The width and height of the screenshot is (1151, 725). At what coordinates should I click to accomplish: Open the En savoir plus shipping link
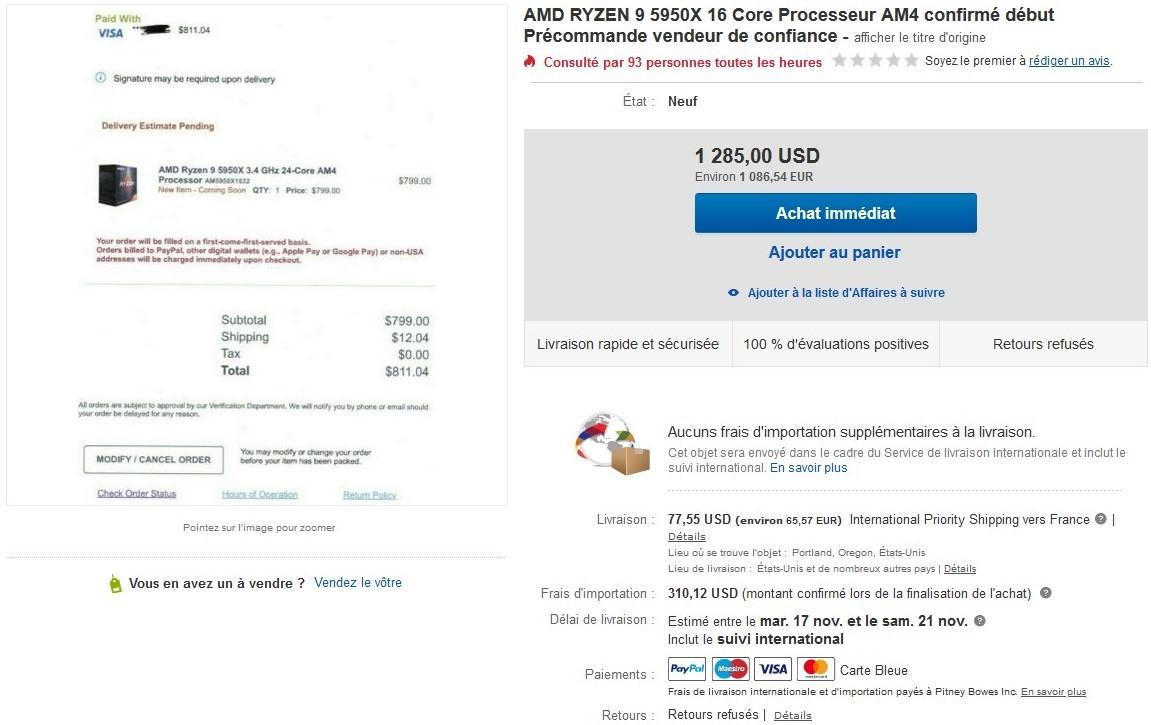[808, 468]
